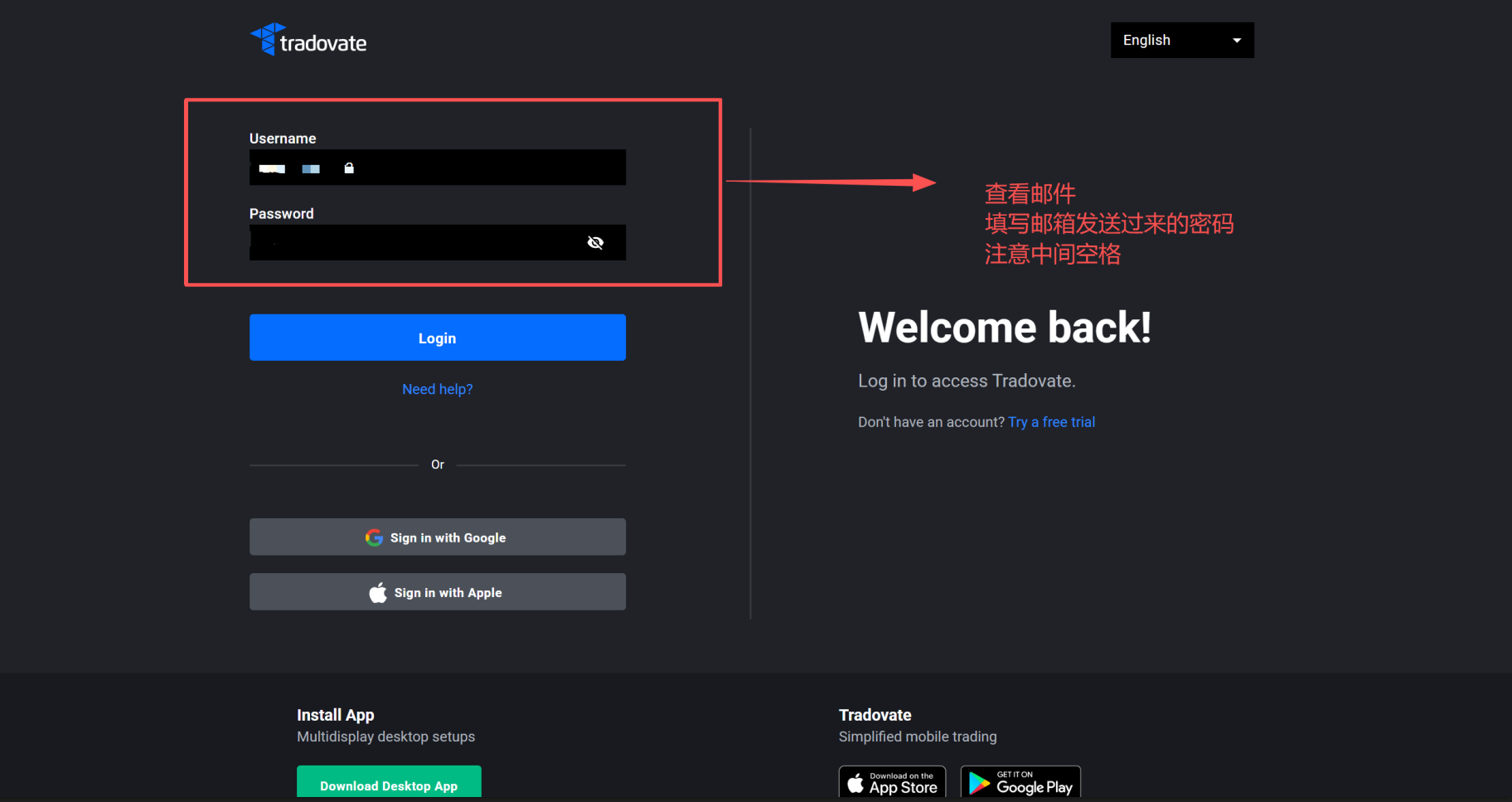Click the Need help? link
1512x802 pixels.
coord(437,389)
